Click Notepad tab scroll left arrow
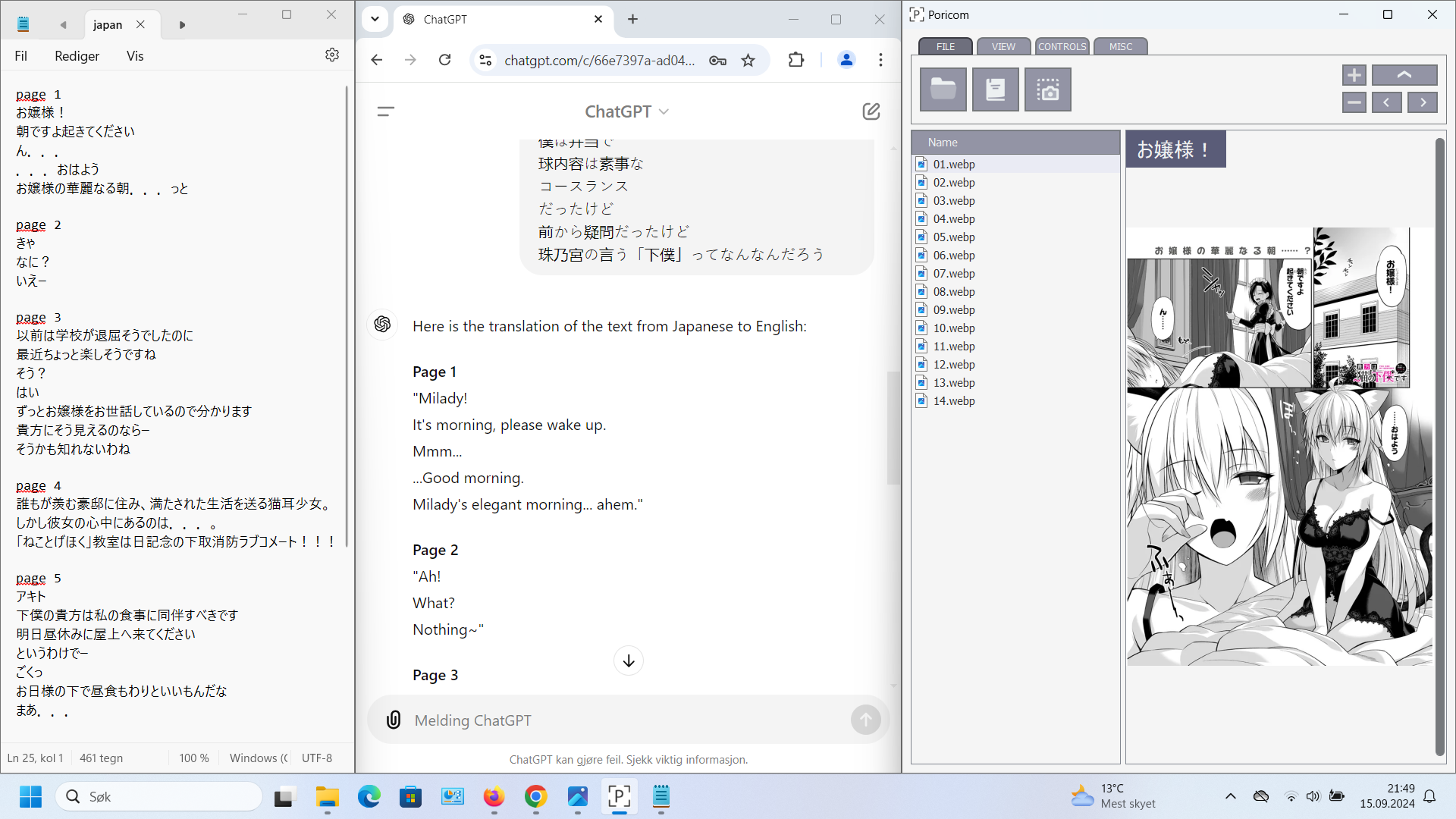Viewport: 1456px width, 819px height. (x=64, y=24)
